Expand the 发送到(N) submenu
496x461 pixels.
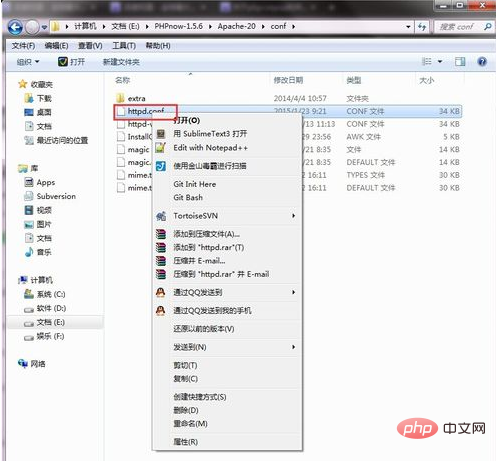227,347
